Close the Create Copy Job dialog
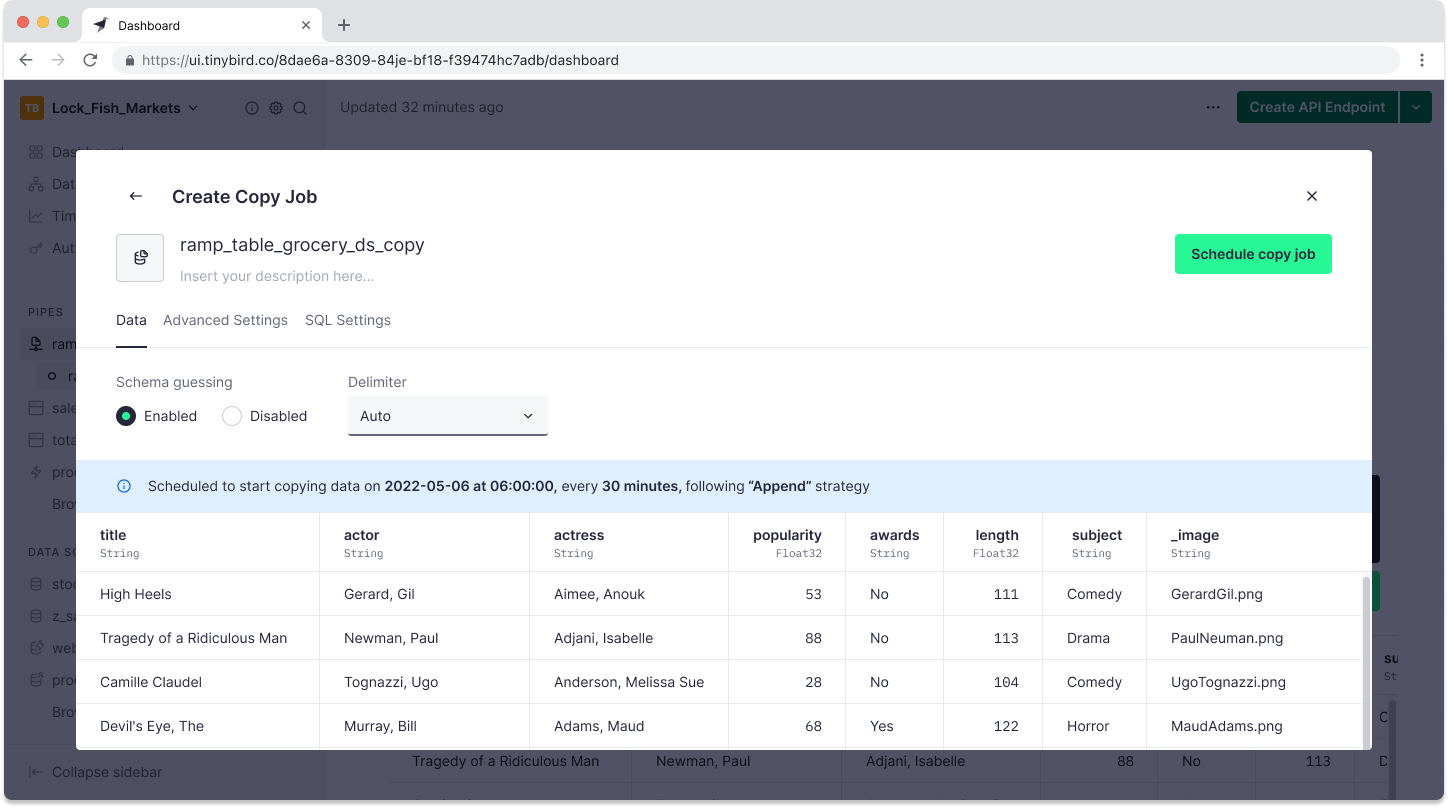 (x=1312, y=197)
